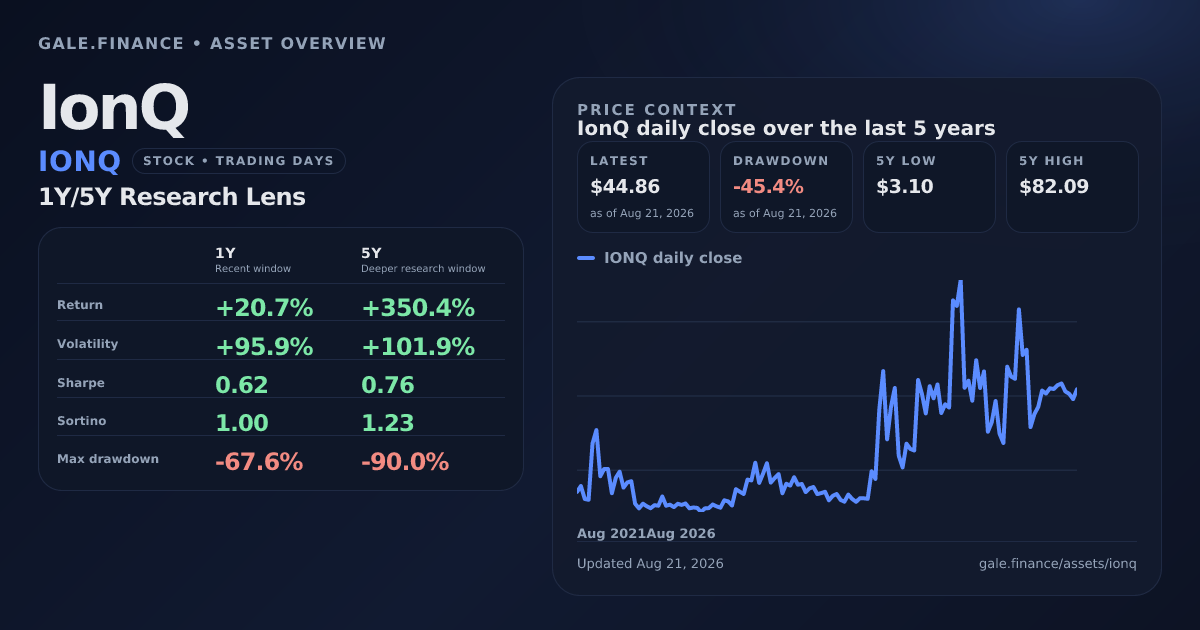1200x630 pixels.
Task: Click the 5Y max drawdown -90.0%
Action: [405, 462]
